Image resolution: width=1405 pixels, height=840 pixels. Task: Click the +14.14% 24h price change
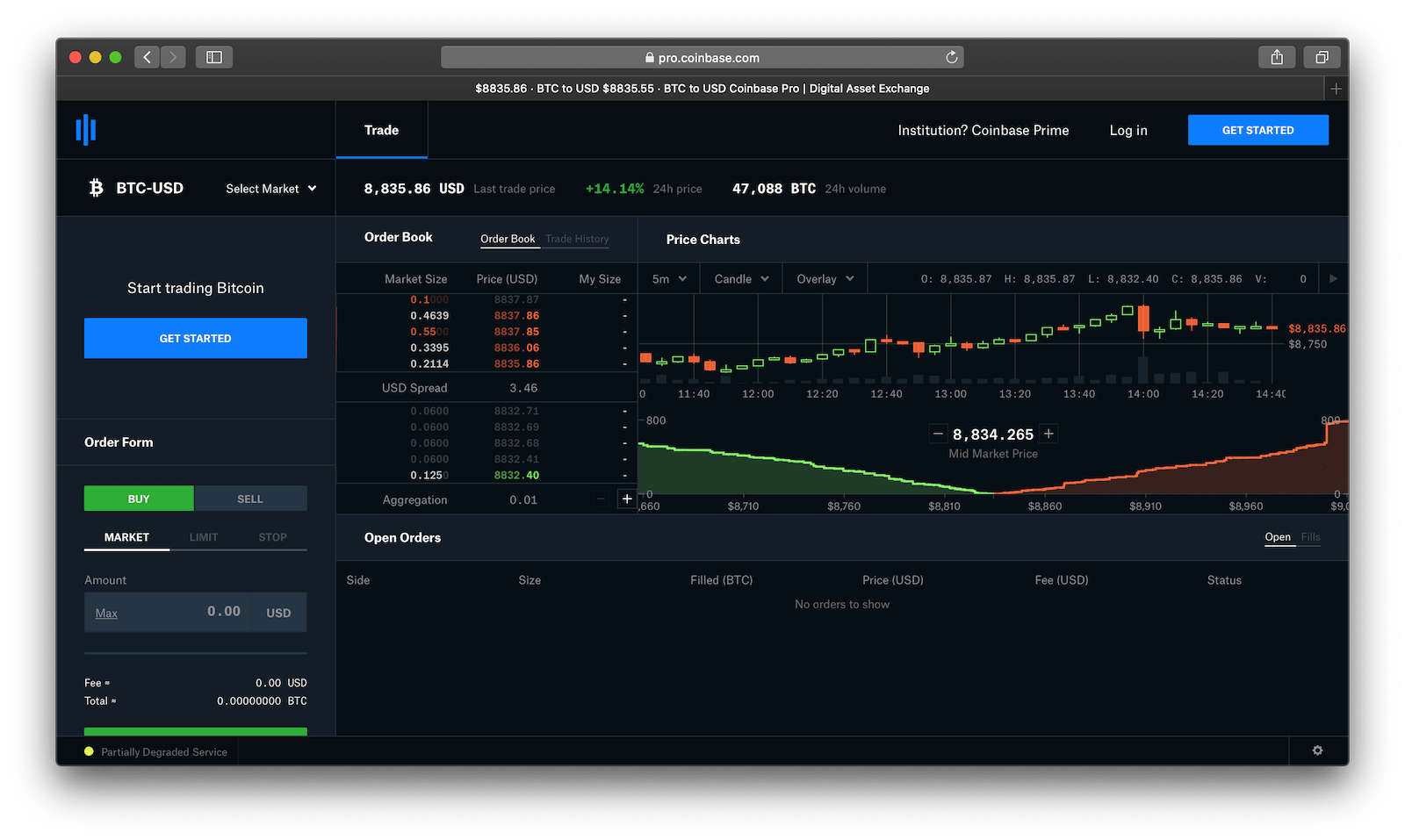pos(615,189)
